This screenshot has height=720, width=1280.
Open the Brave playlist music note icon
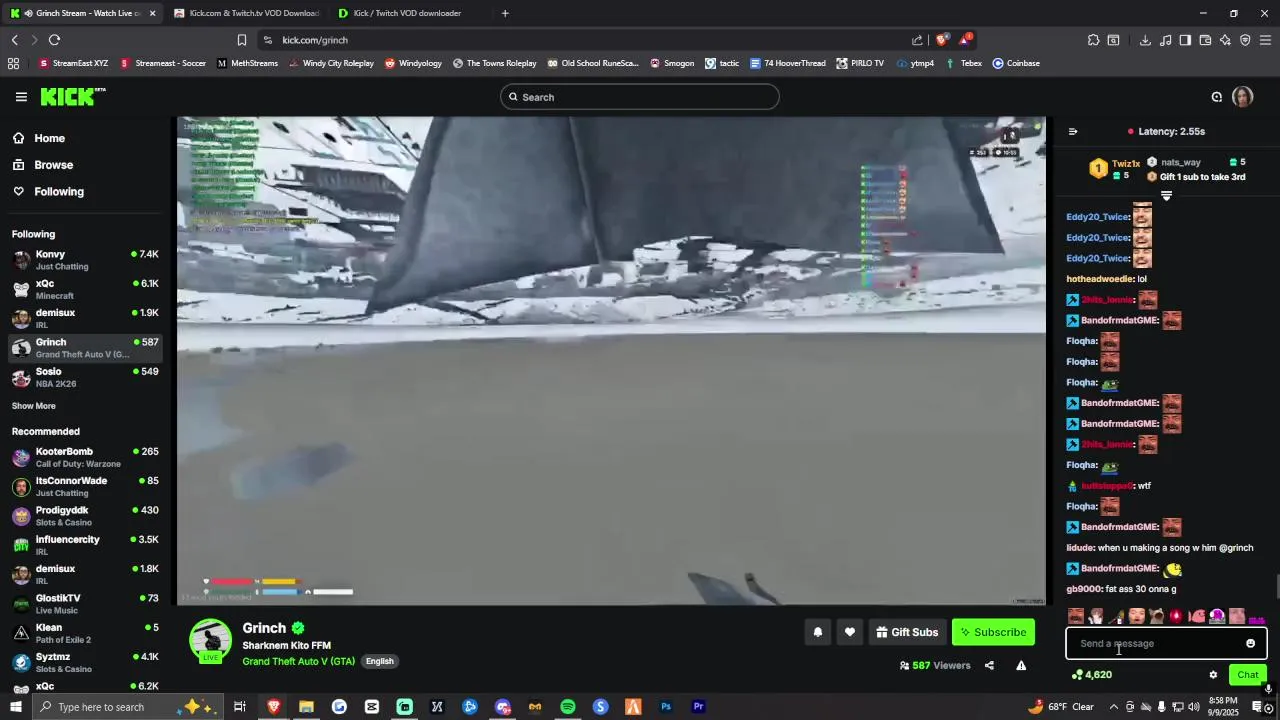coord(1165,40)
